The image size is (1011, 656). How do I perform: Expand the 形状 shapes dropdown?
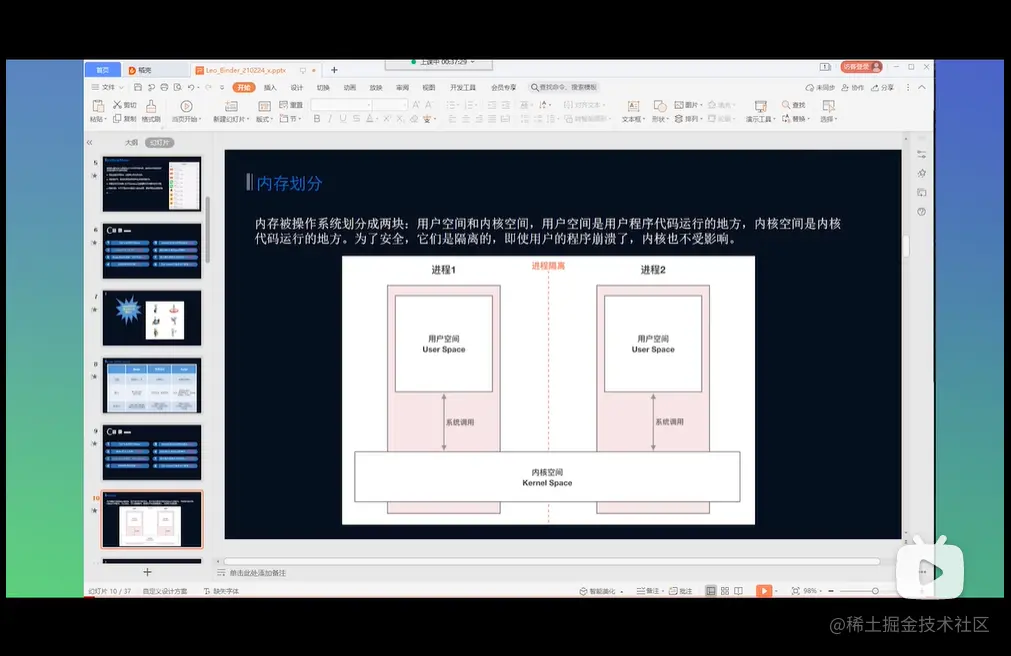point(660,118)
